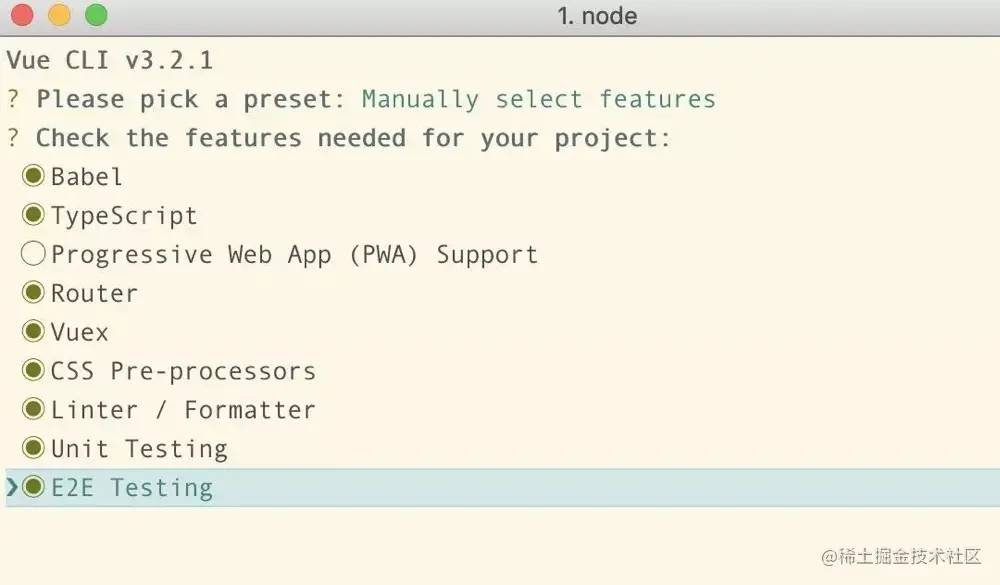Click the '1. node' window title
The image size is (1000, 585).
(596, 16)
